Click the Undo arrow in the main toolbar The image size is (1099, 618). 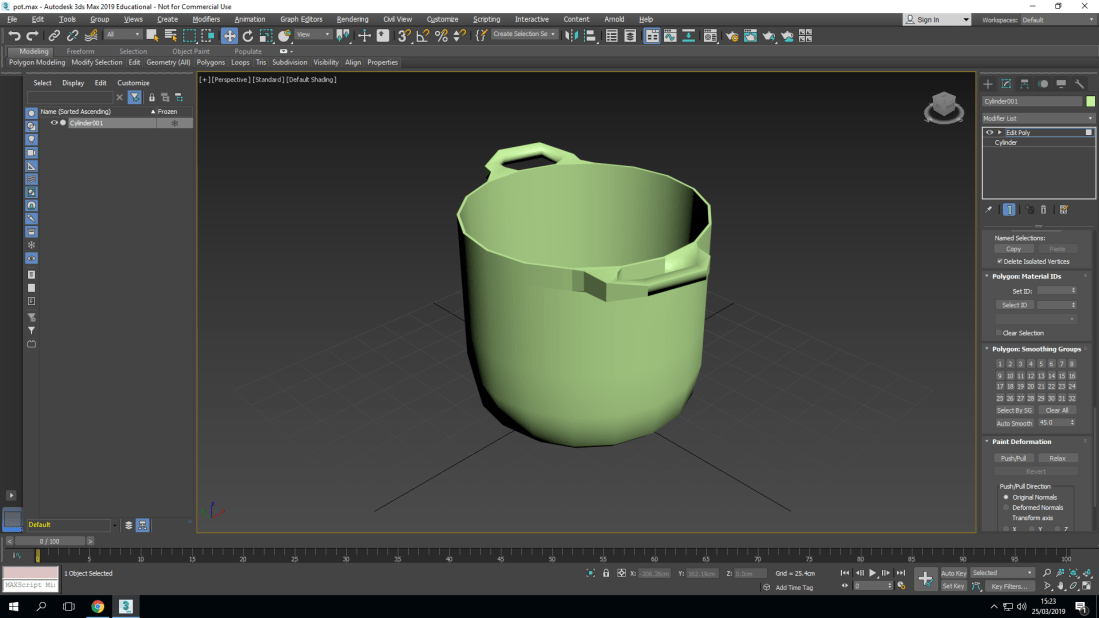(x=14, y=35)
